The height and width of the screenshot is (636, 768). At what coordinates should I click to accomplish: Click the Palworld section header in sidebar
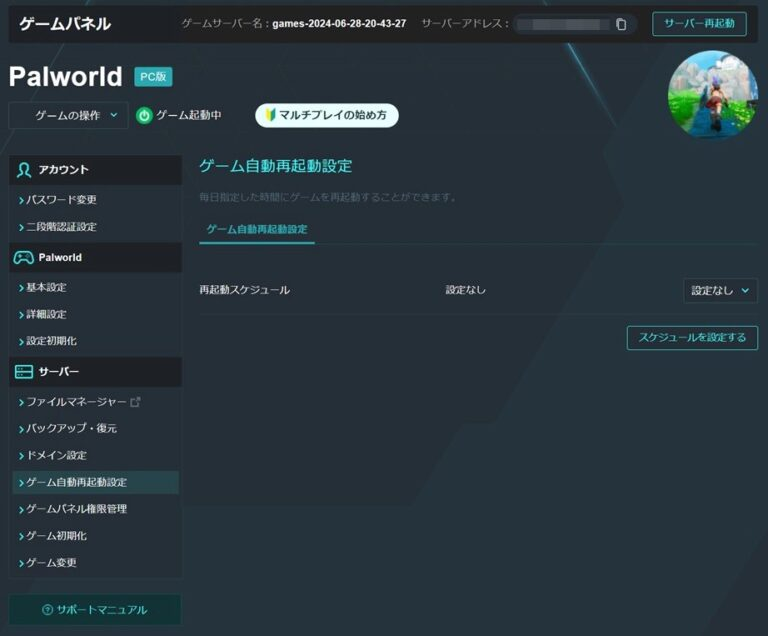click(x=96, y=257)
